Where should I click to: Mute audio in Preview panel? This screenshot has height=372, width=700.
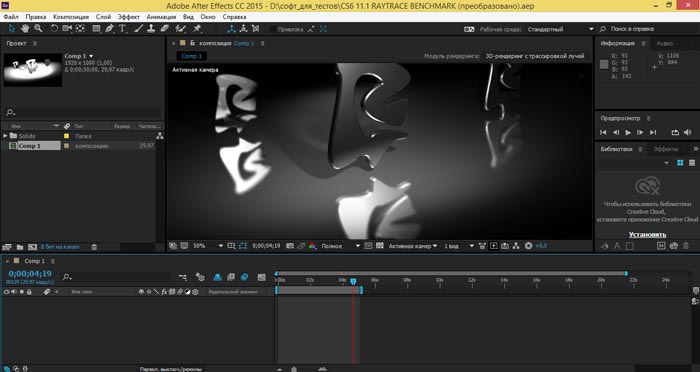[x=688, y=132]
